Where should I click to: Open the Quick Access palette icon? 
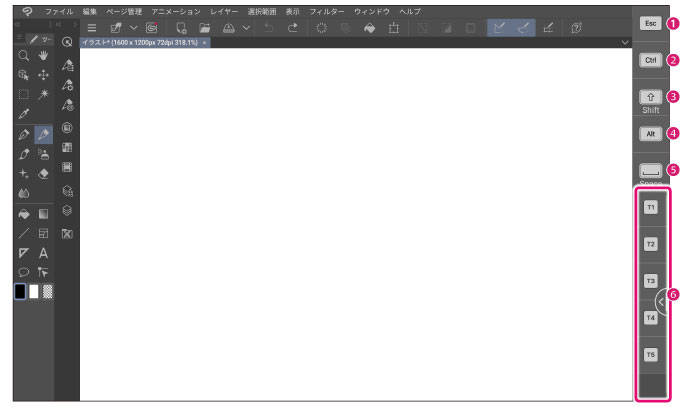(67, 42)
